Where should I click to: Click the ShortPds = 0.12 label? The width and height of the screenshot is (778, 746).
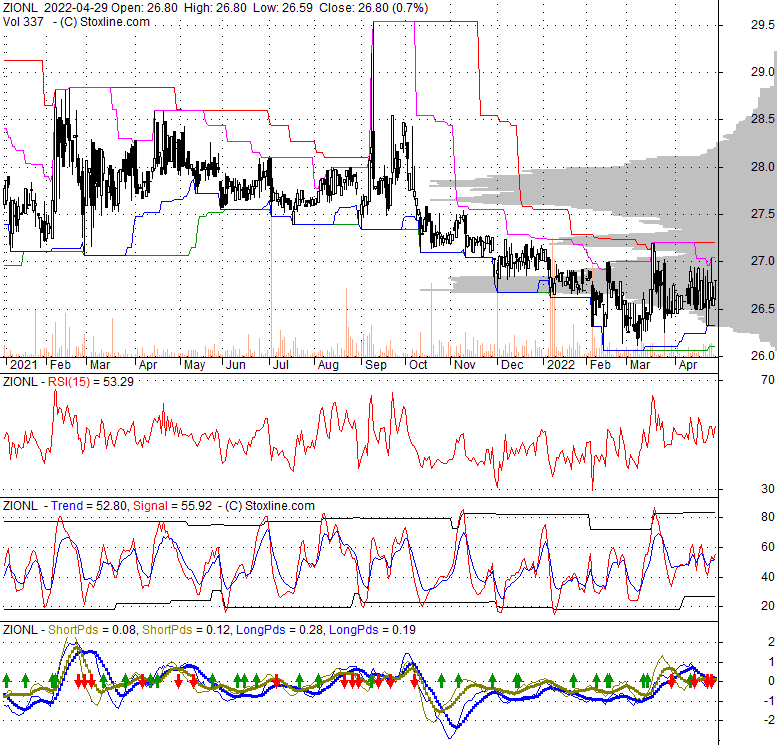(186, 629)
